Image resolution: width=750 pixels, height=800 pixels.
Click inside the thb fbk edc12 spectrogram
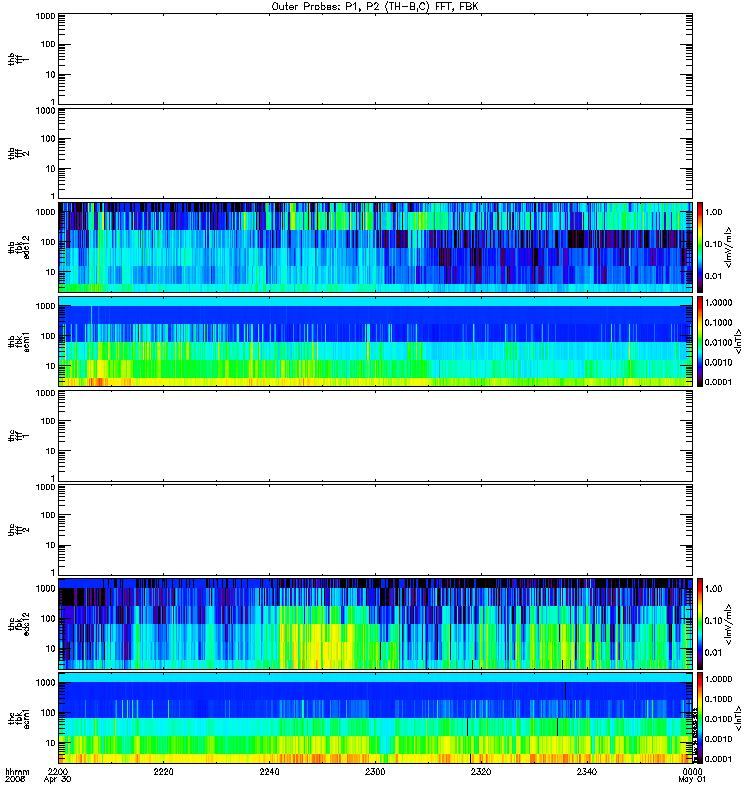click(x=376, y=247)
